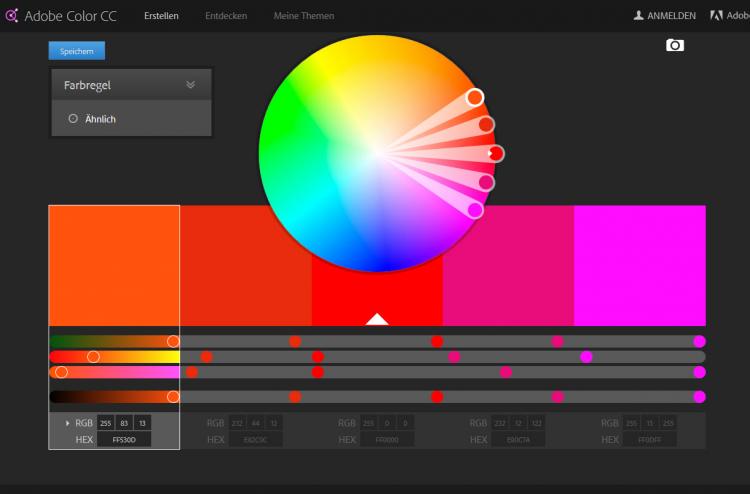Click the camera icon to create from image
The image size is (750, 494).
click(x=675, y=45)
